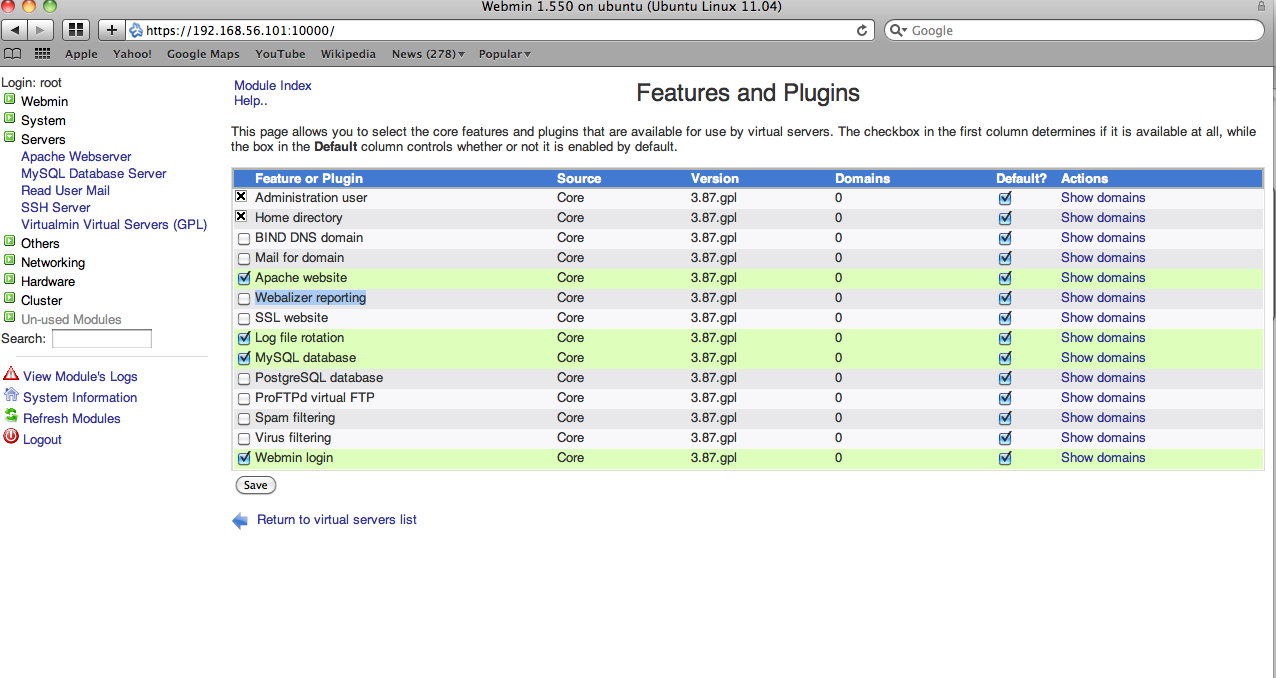Click the red Logout power icon

click(11, 437)
